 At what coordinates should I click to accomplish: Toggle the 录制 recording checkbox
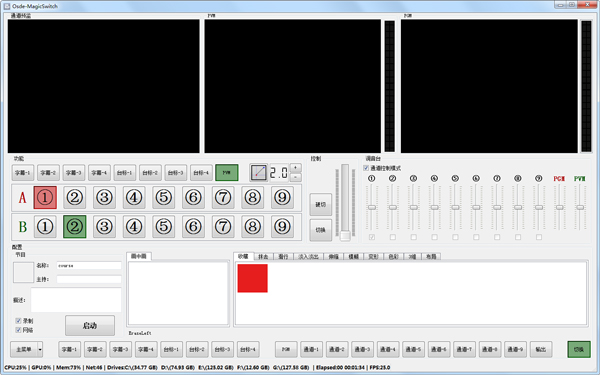(18, 321)
